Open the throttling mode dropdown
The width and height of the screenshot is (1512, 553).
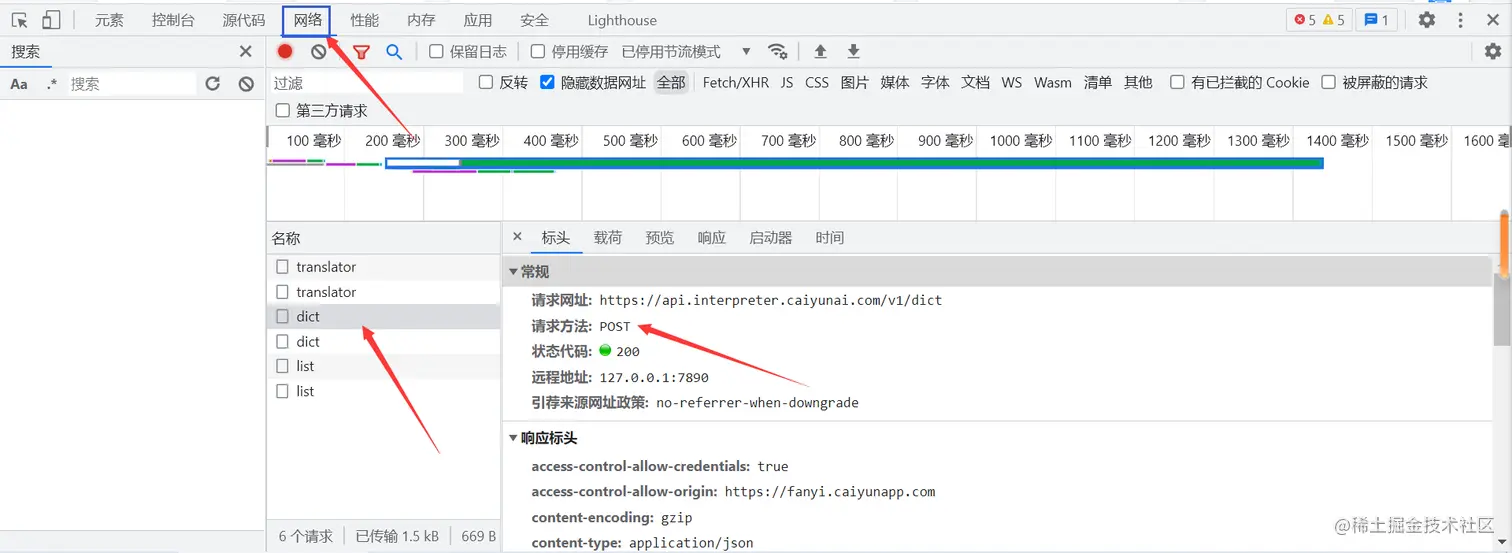[686, 51]
